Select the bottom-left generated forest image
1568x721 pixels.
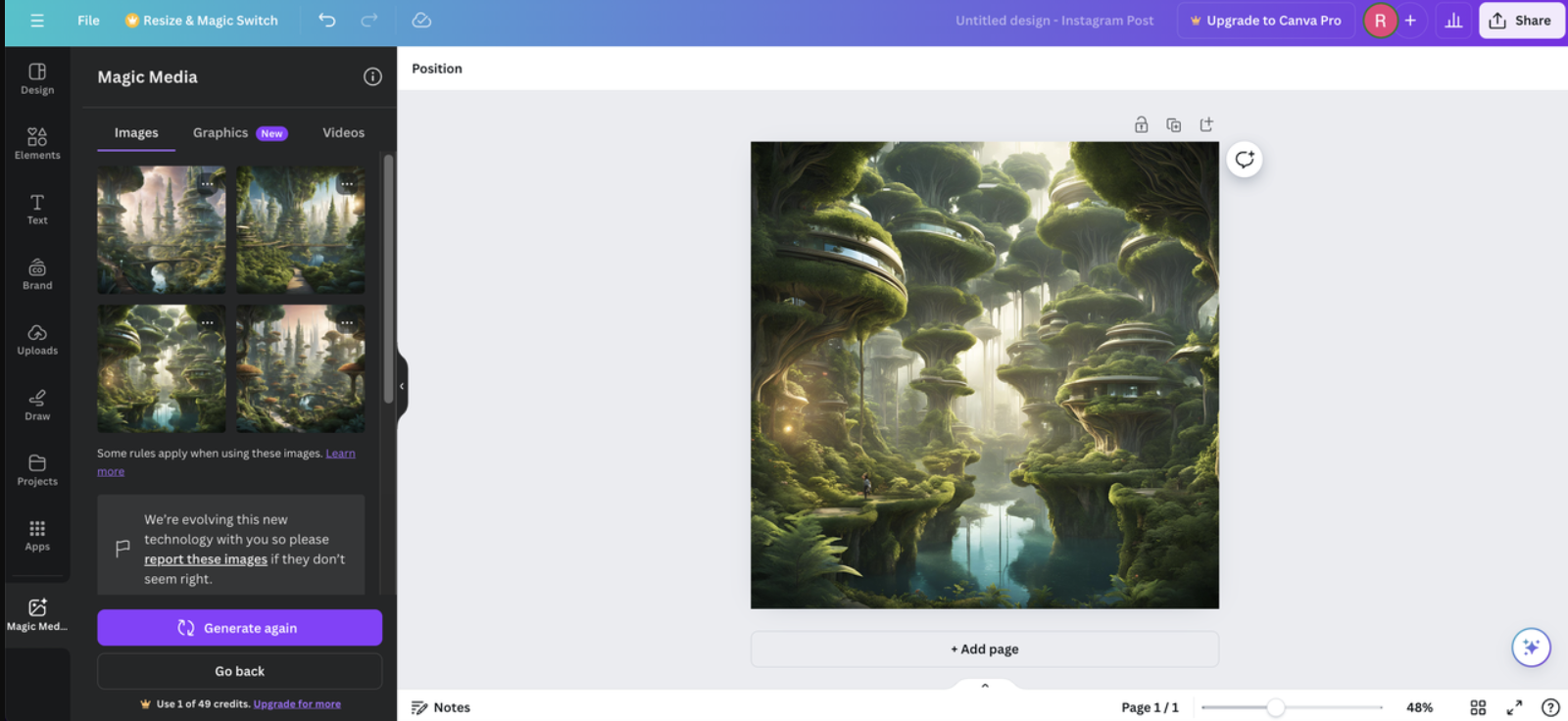[162, 369]
